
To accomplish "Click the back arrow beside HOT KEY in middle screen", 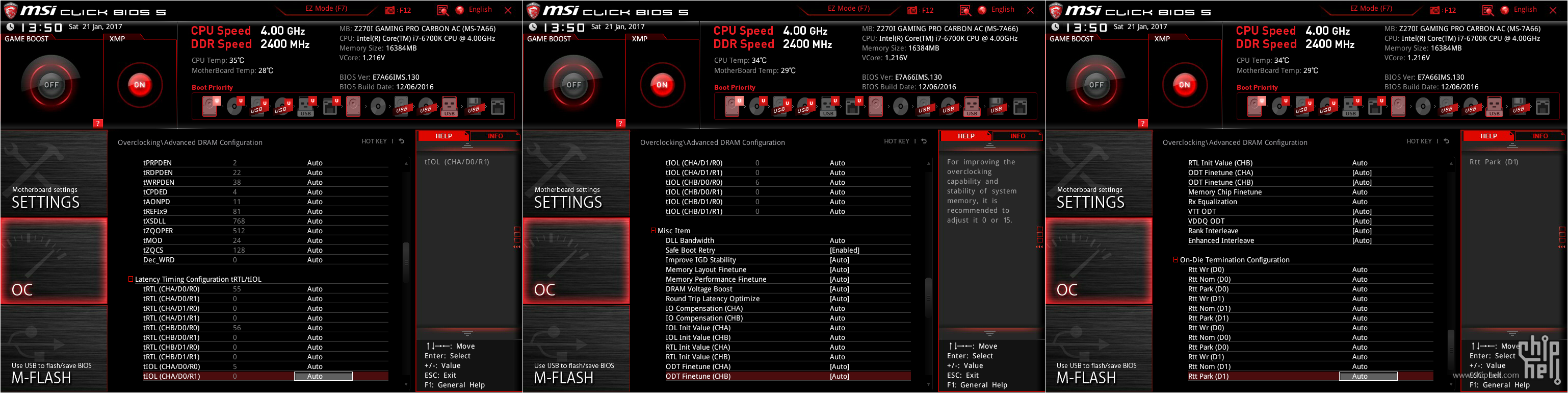I will [924, 141].
